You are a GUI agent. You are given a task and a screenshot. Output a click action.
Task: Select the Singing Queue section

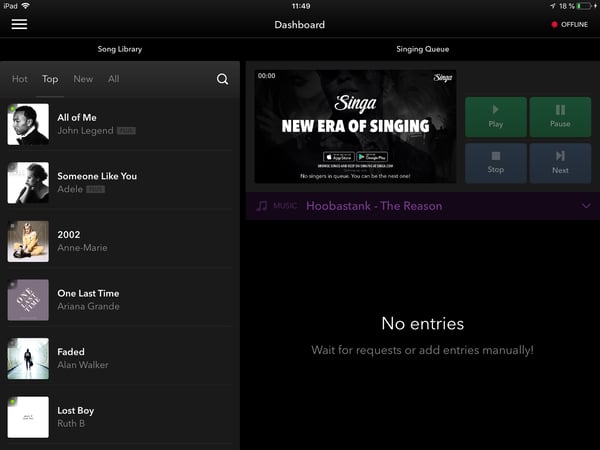(x=422, y=49)
